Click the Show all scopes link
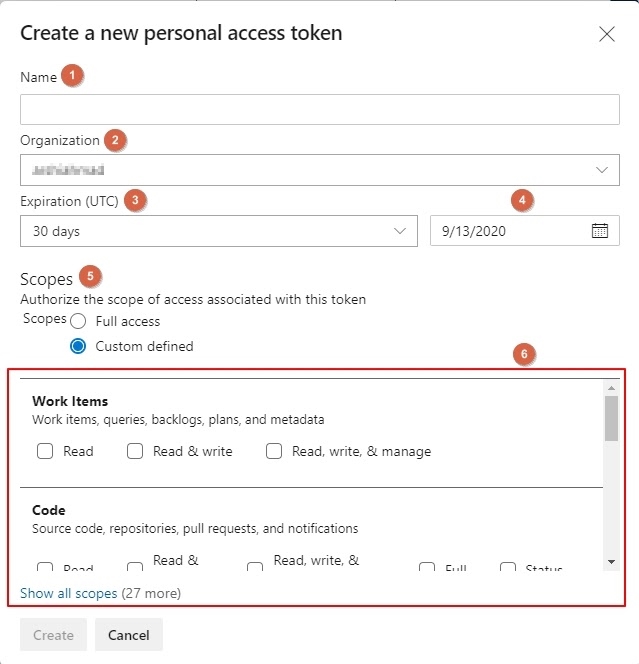Viewport: 639px width, 664px height. click(x=68, y=593)
